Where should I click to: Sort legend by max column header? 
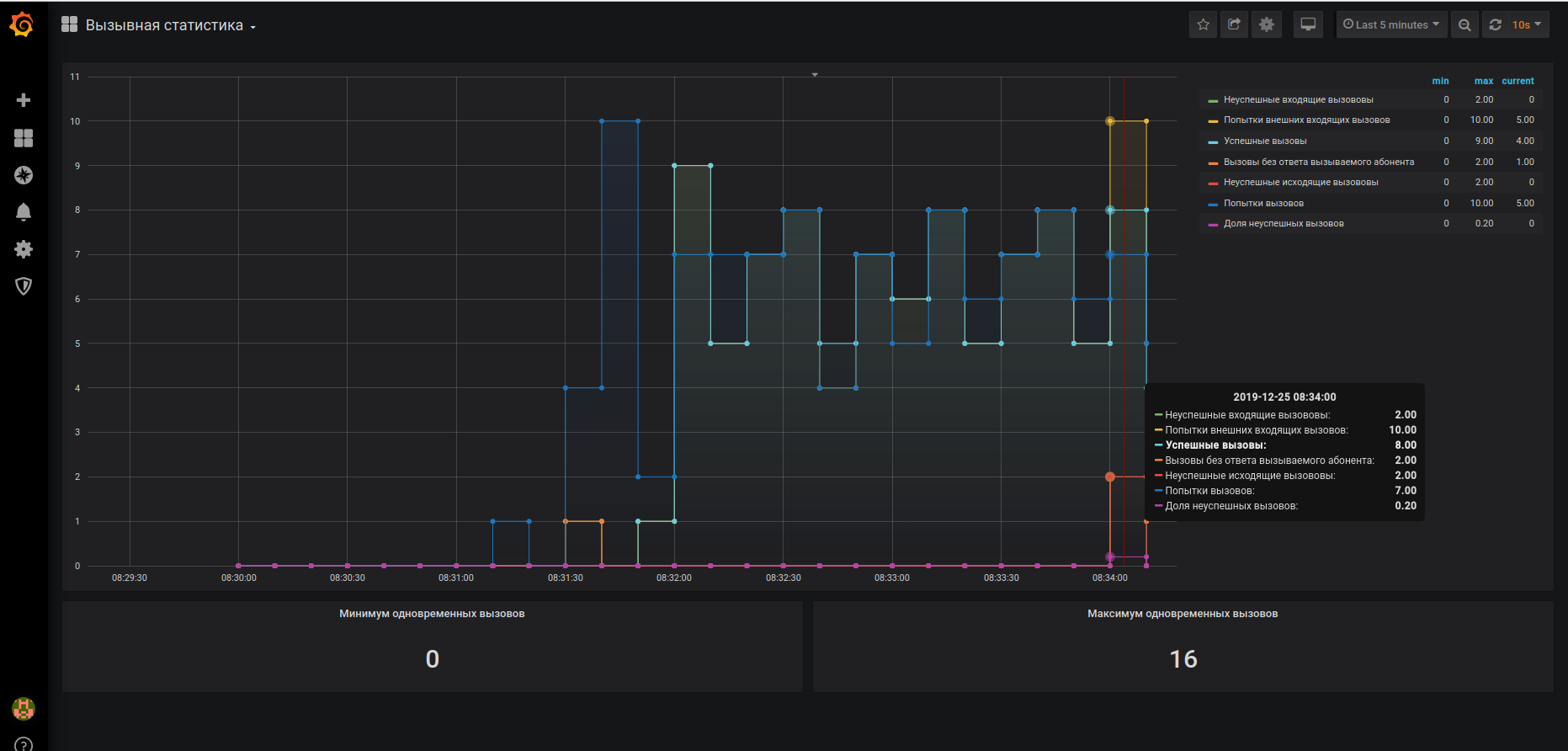[x=1483, y=81]
